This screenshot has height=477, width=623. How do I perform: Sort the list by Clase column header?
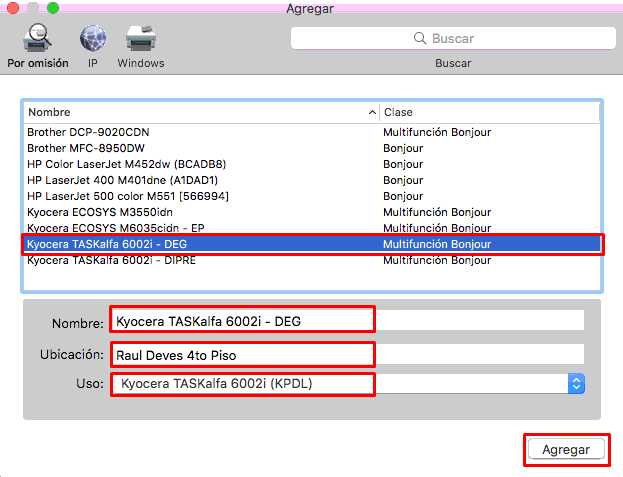489,112
